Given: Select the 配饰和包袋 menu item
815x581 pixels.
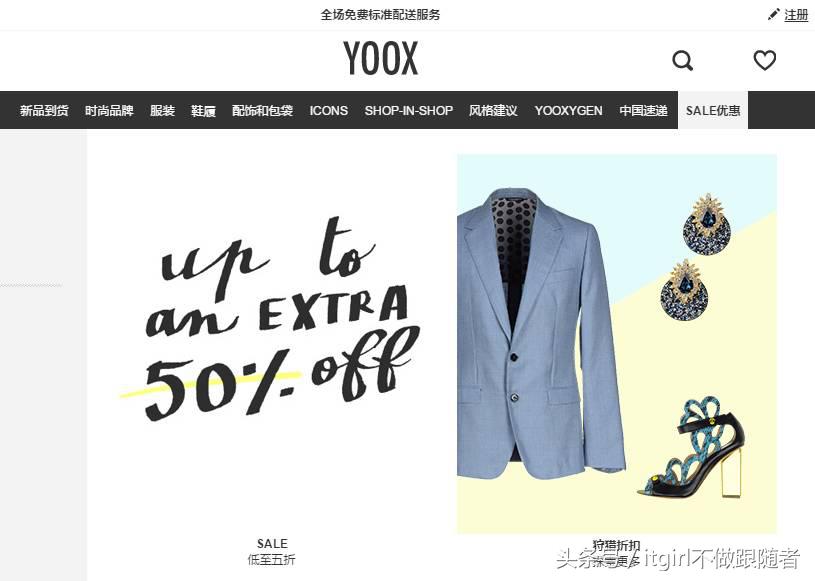Looking at the screenshot, I should click(262, 111).
